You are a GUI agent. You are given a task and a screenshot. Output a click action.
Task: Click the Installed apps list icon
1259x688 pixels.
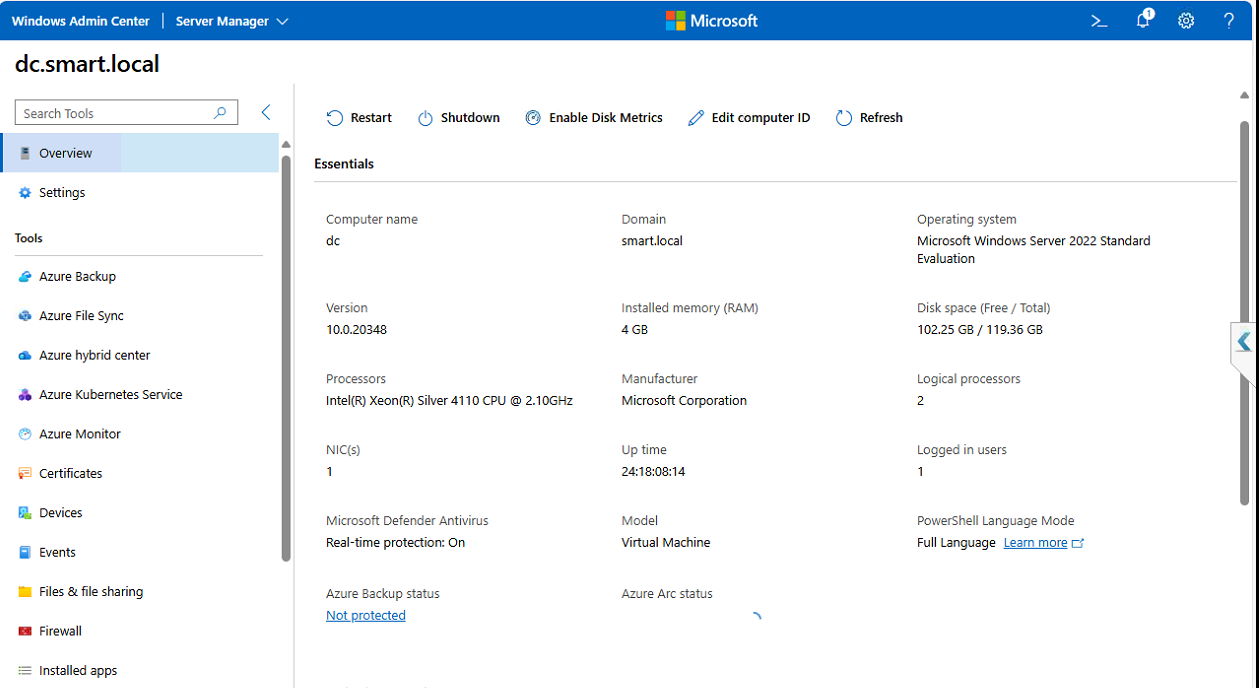(25, 671)
